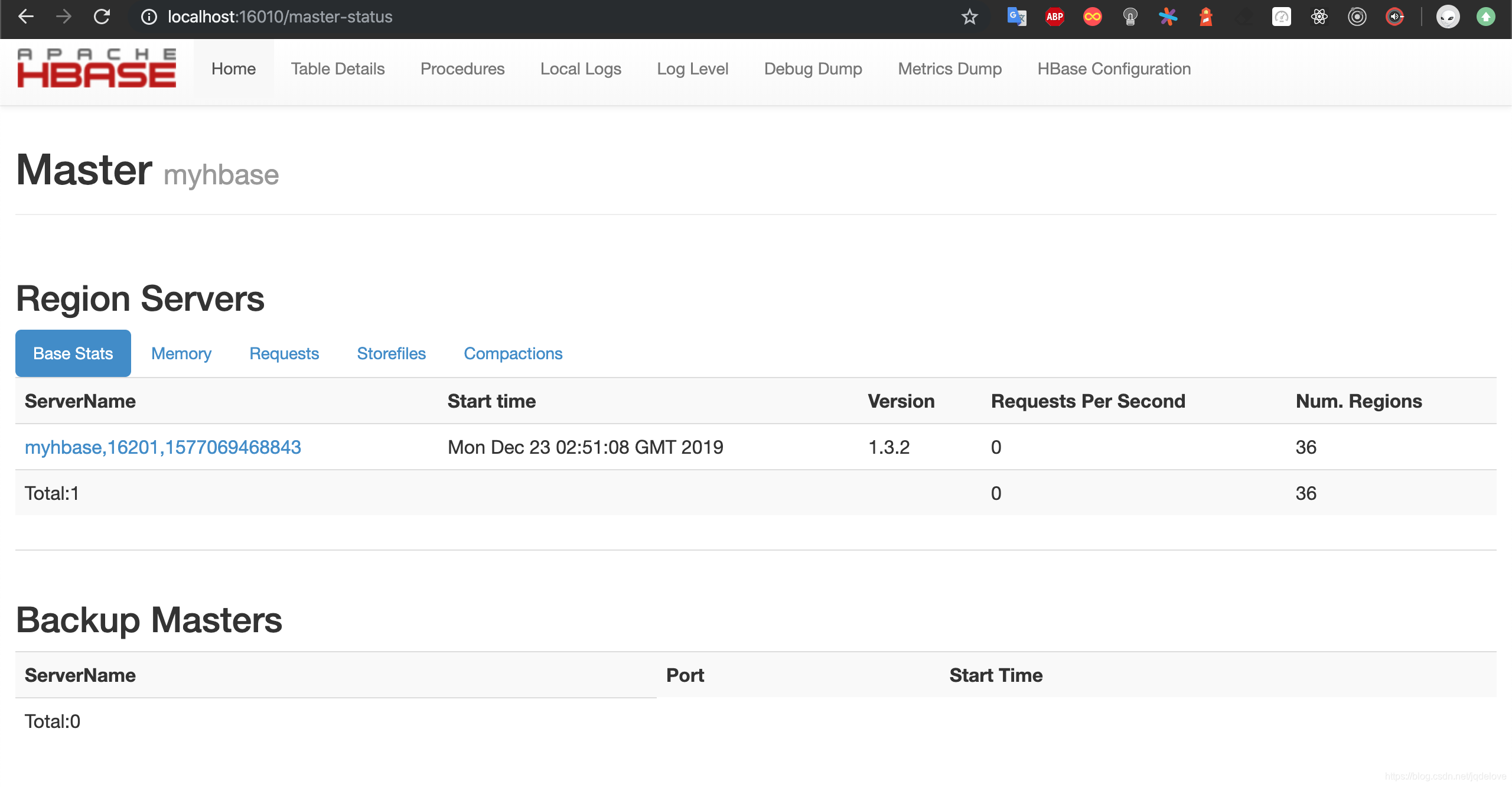Screen dimensions: 1512x787
Task: Click the green upload extension icon
Action: pos(1485,17)
